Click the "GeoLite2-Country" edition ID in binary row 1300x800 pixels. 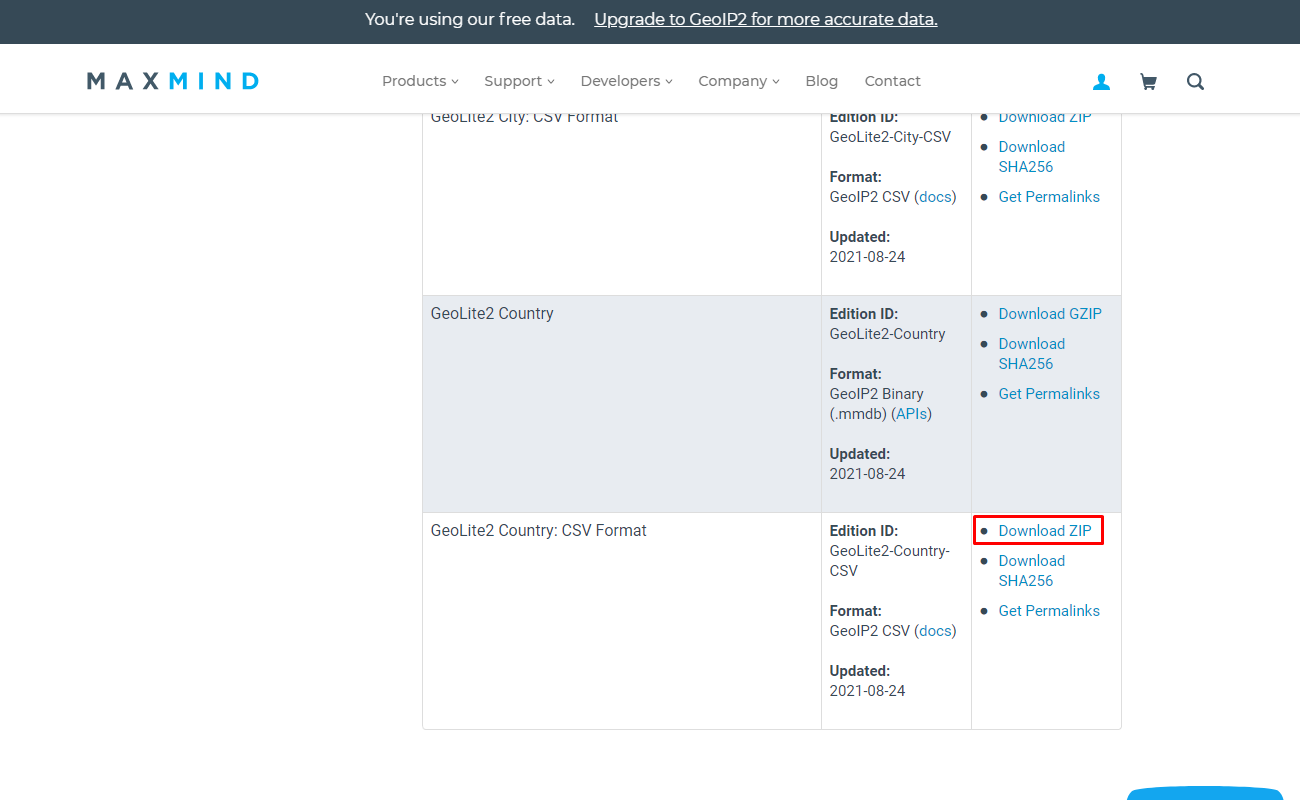888,334
